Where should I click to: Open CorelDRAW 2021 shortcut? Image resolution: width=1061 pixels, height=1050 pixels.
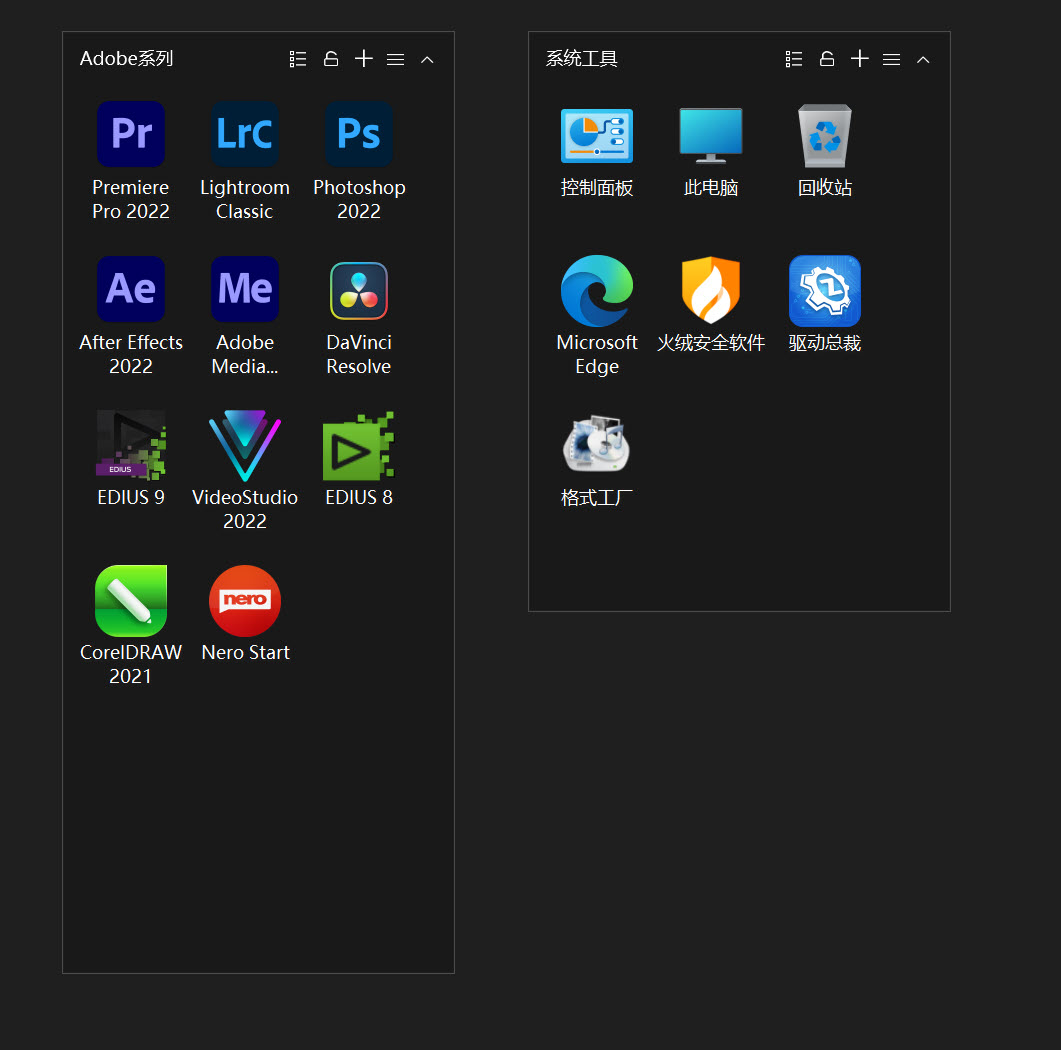point(131,600)
